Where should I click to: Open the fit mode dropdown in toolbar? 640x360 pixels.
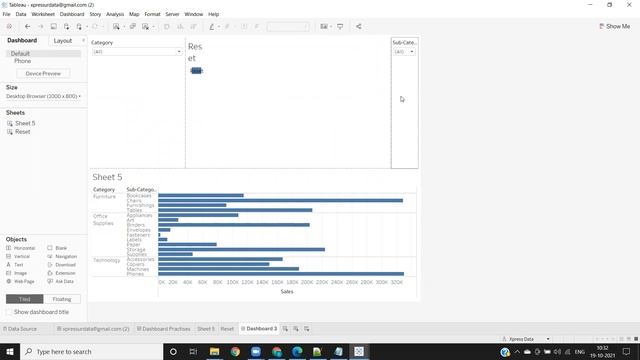click(x=288, y=27)
